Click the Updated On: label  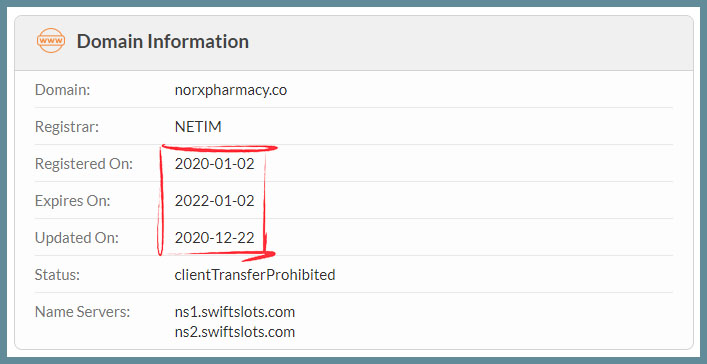click(x=77, y=238)
